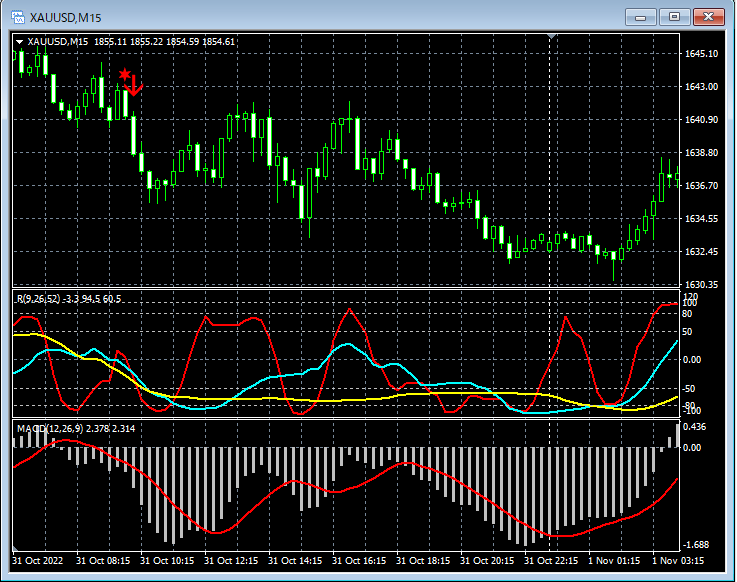Click the 31 Oct 18:15 time label
Screen dimensions: 737x582
tap(423, 561)
